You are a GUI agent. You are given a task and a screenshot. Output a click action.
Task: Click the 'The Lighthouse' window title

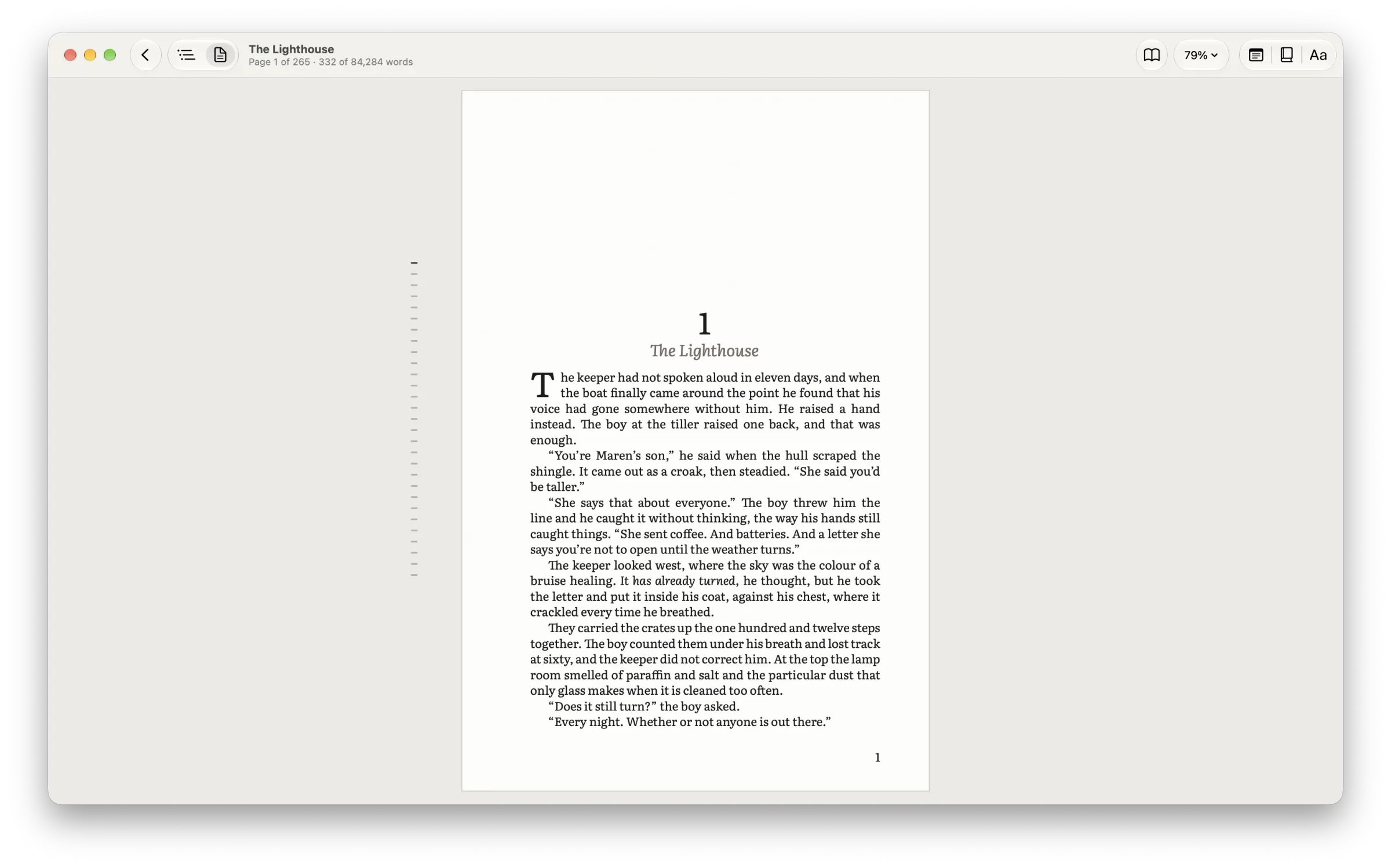coord(291,49)
